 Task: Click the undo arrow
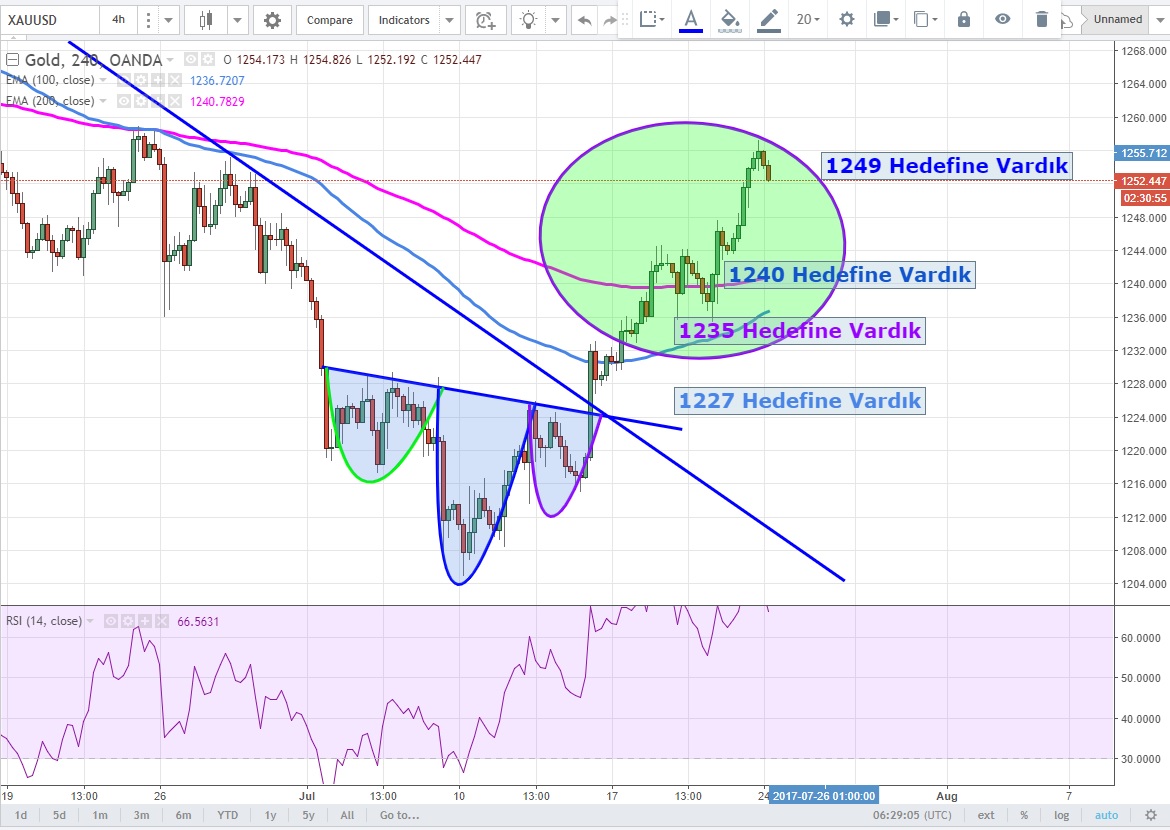(584, 20)
